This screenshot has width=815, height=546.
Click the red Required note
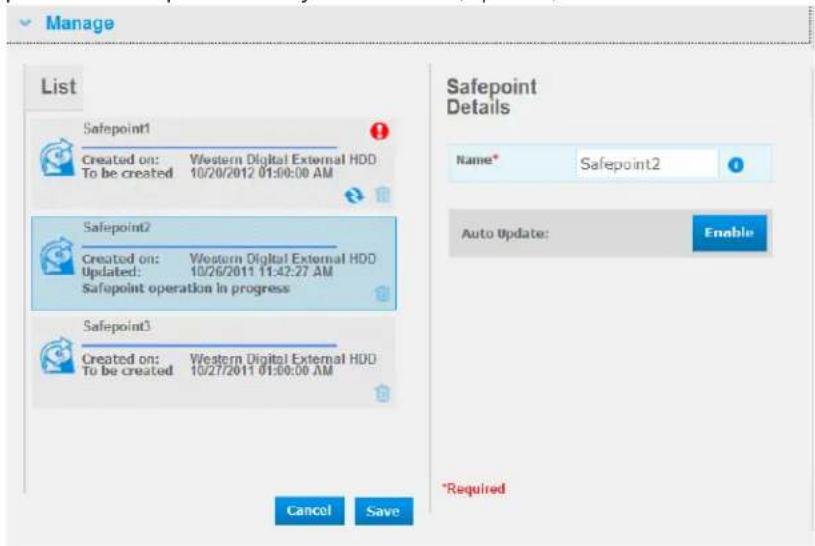[474, 489]
